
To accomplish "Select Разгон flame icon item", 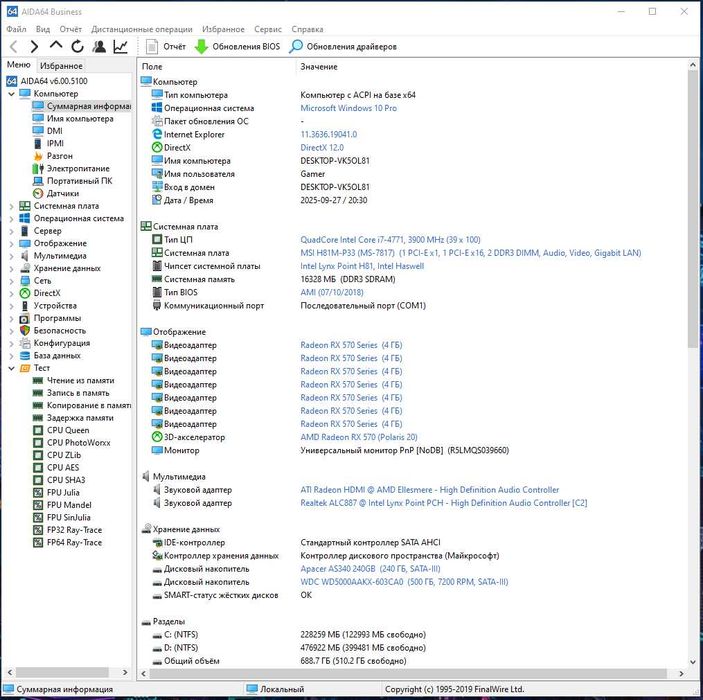I will tap(38, 156).
